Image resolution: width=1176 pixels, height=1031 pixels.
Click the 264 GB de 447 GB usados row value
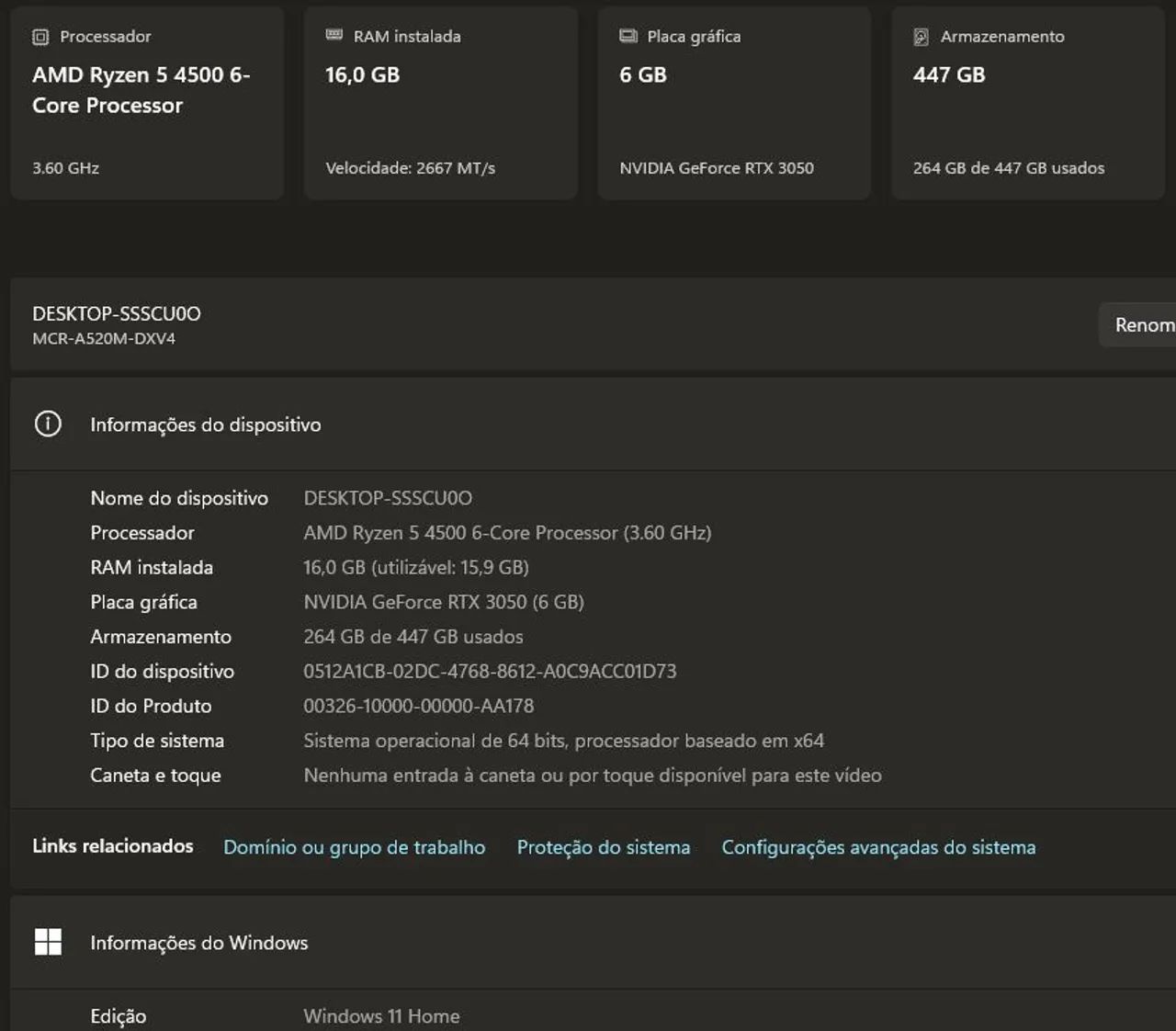pyautogui.click(x=413, y=637)
